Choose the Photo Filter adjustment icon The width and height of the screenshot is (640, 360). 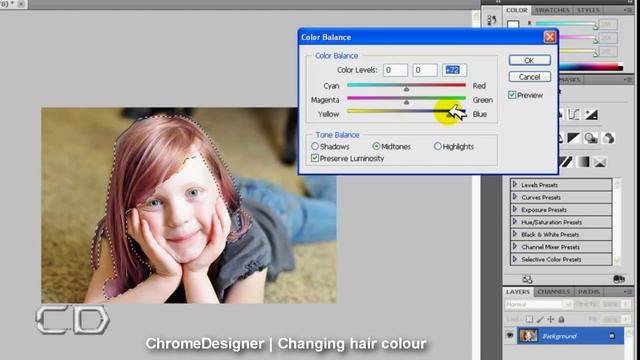[x=591, y=138]
